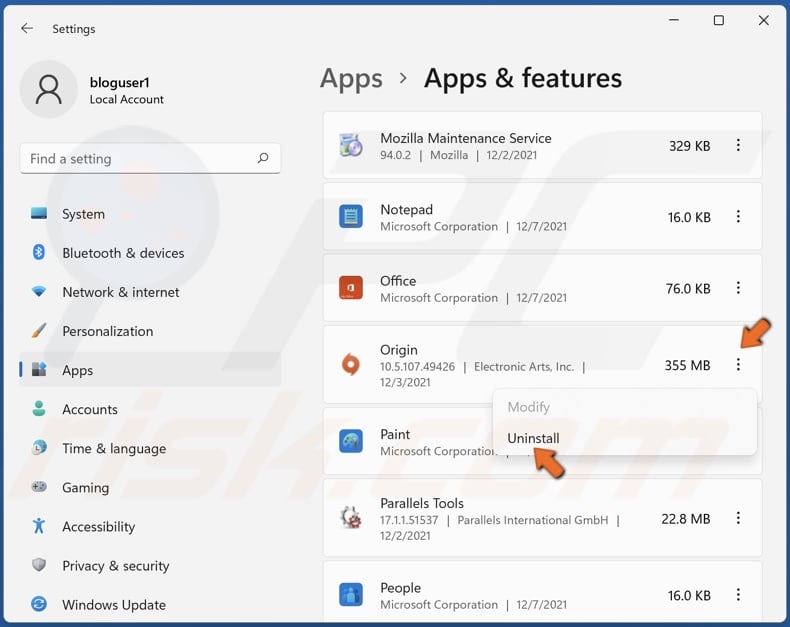Open three-dot menu for People

[x=738, y=595]
